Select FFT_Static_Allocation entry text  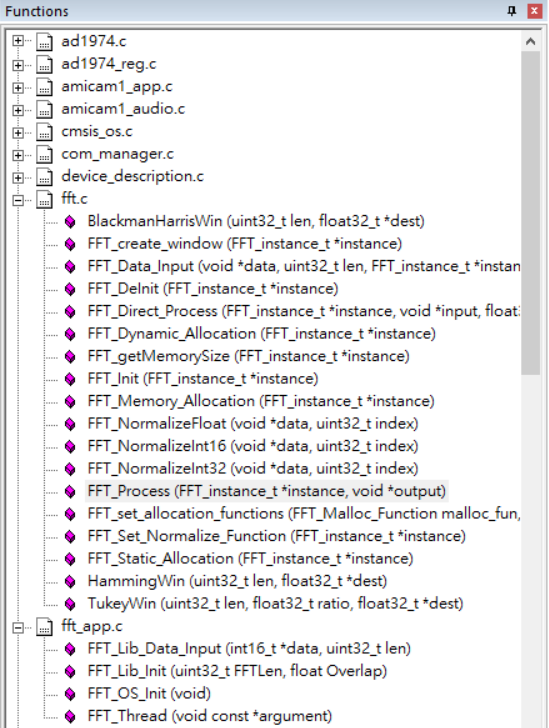(250, 559)
